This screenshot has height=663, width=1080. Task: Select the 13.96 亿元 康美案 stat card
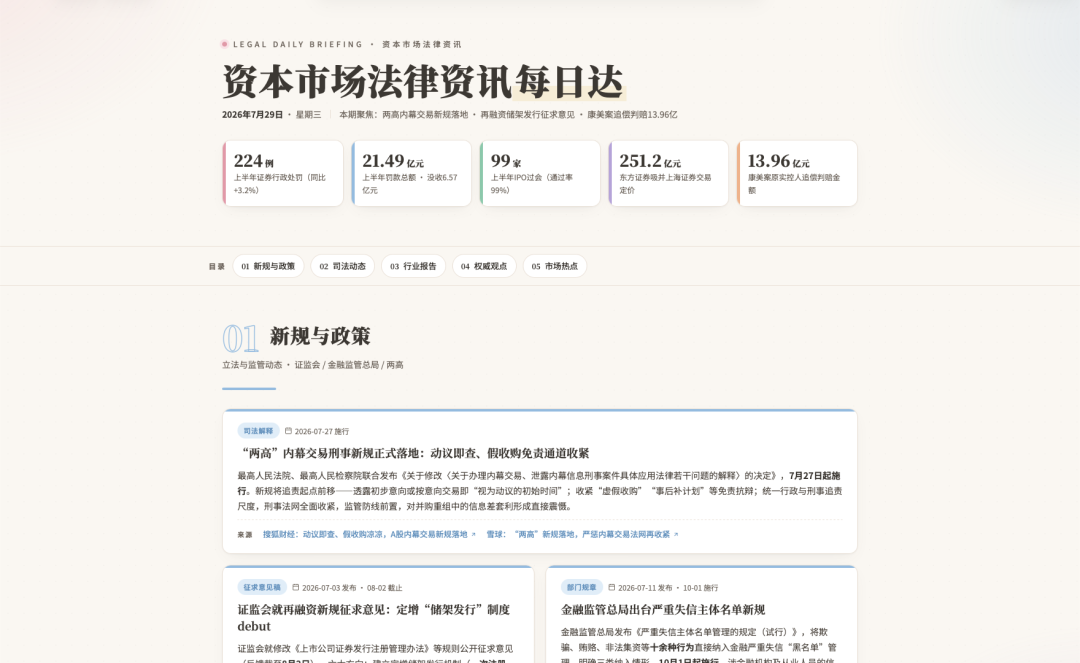coord(797,173)
